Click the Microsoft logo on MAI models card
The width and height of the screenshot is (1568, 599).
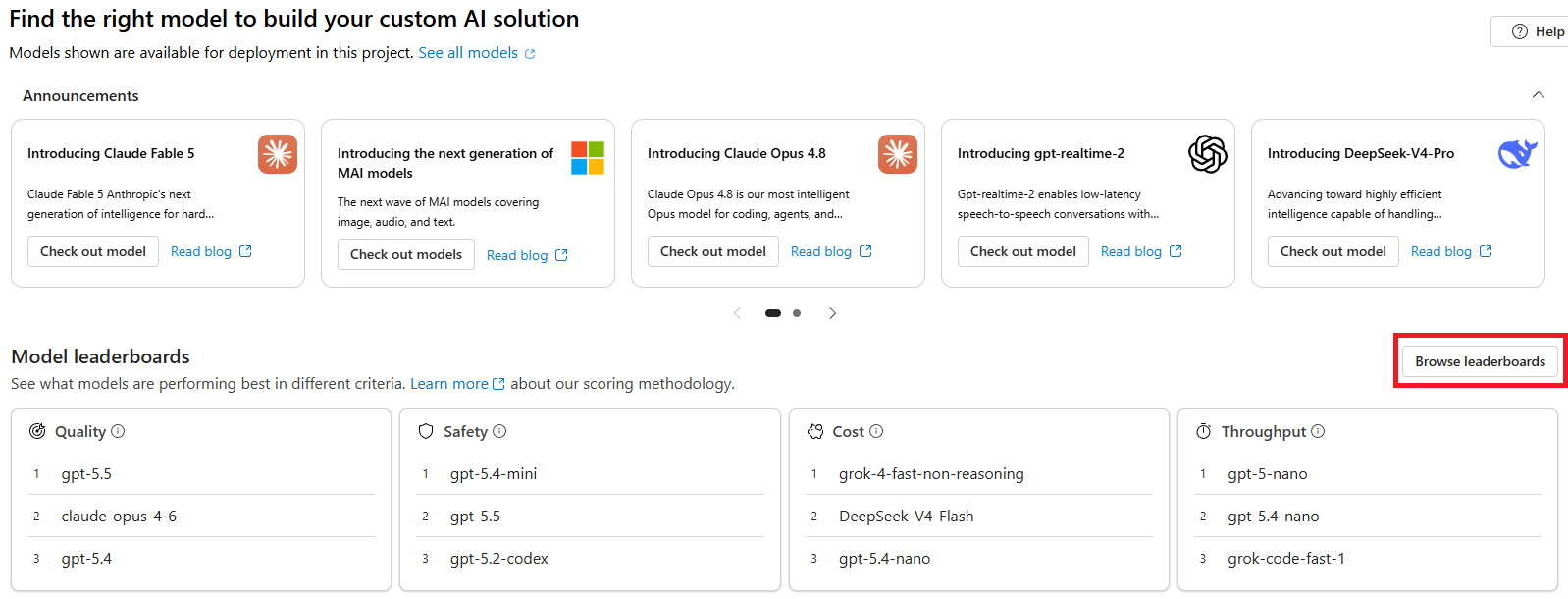[x=588, y=158]
